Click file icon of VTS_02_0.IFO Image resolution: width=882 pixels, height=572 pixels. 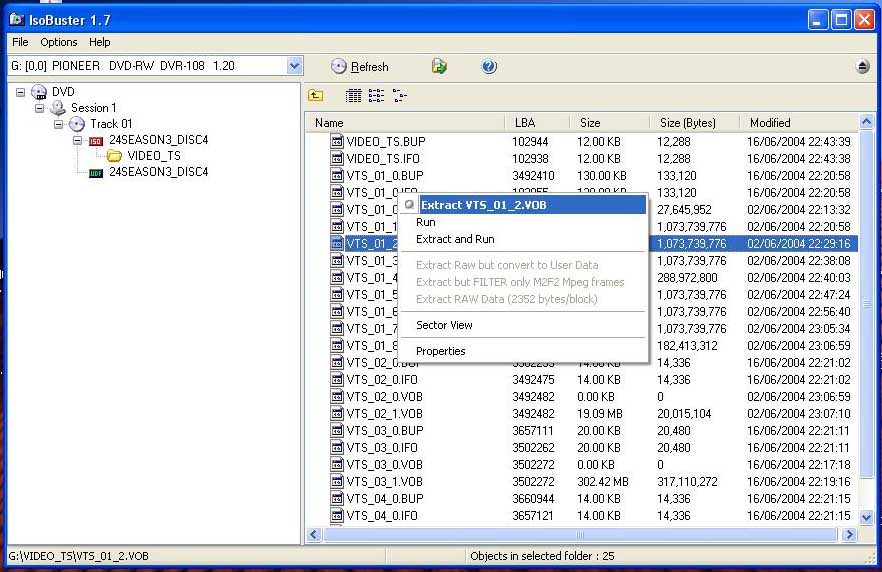pyautogui.click(x=337, y=380)
